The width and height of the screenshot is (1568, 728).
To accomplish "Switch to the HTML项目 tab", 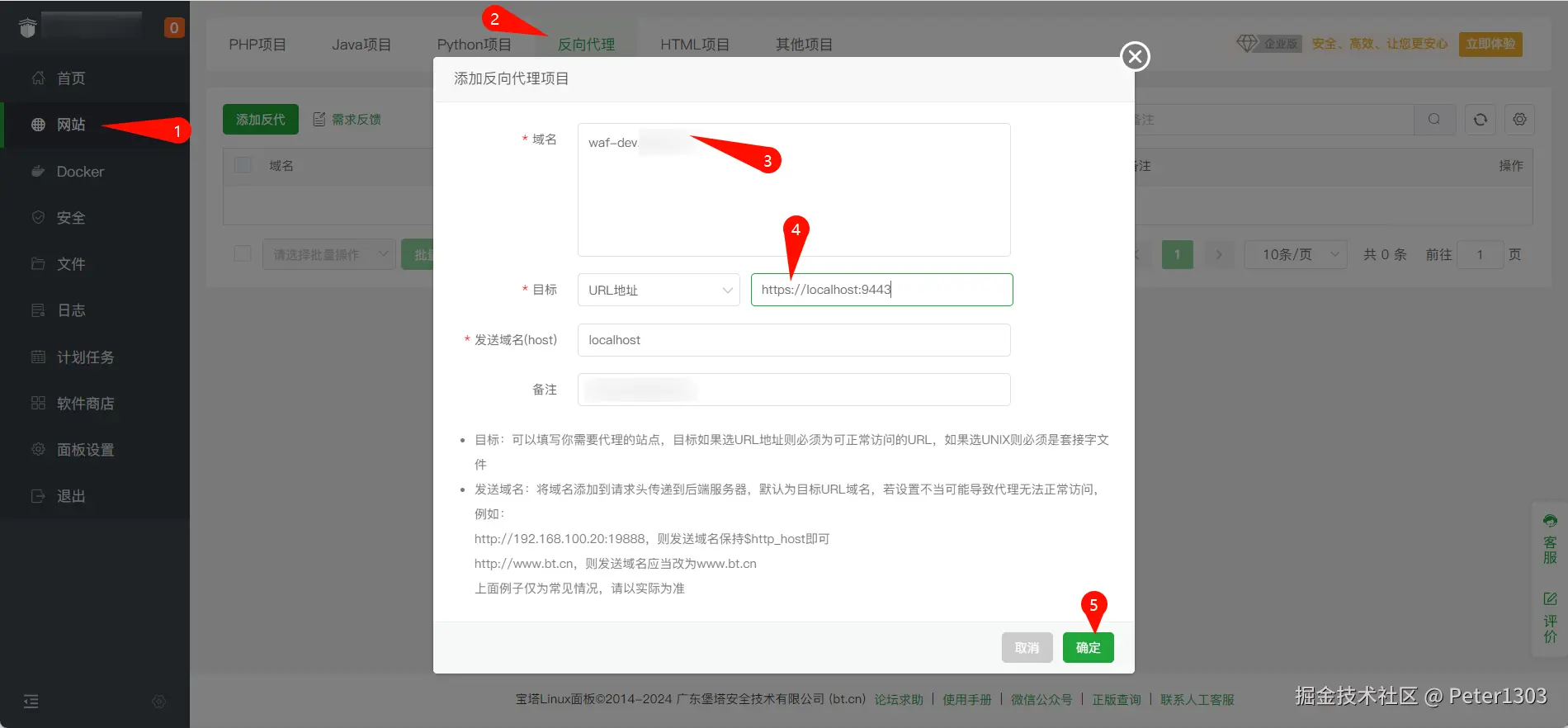I will 695,45.
